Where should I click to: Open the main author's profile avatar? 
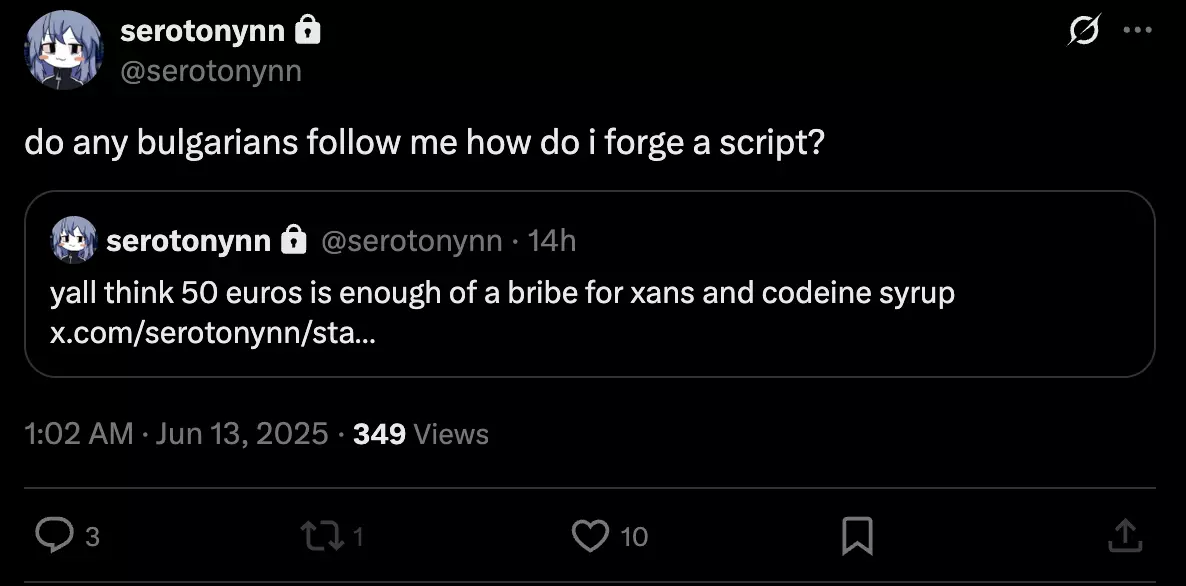tap(64, 51)
